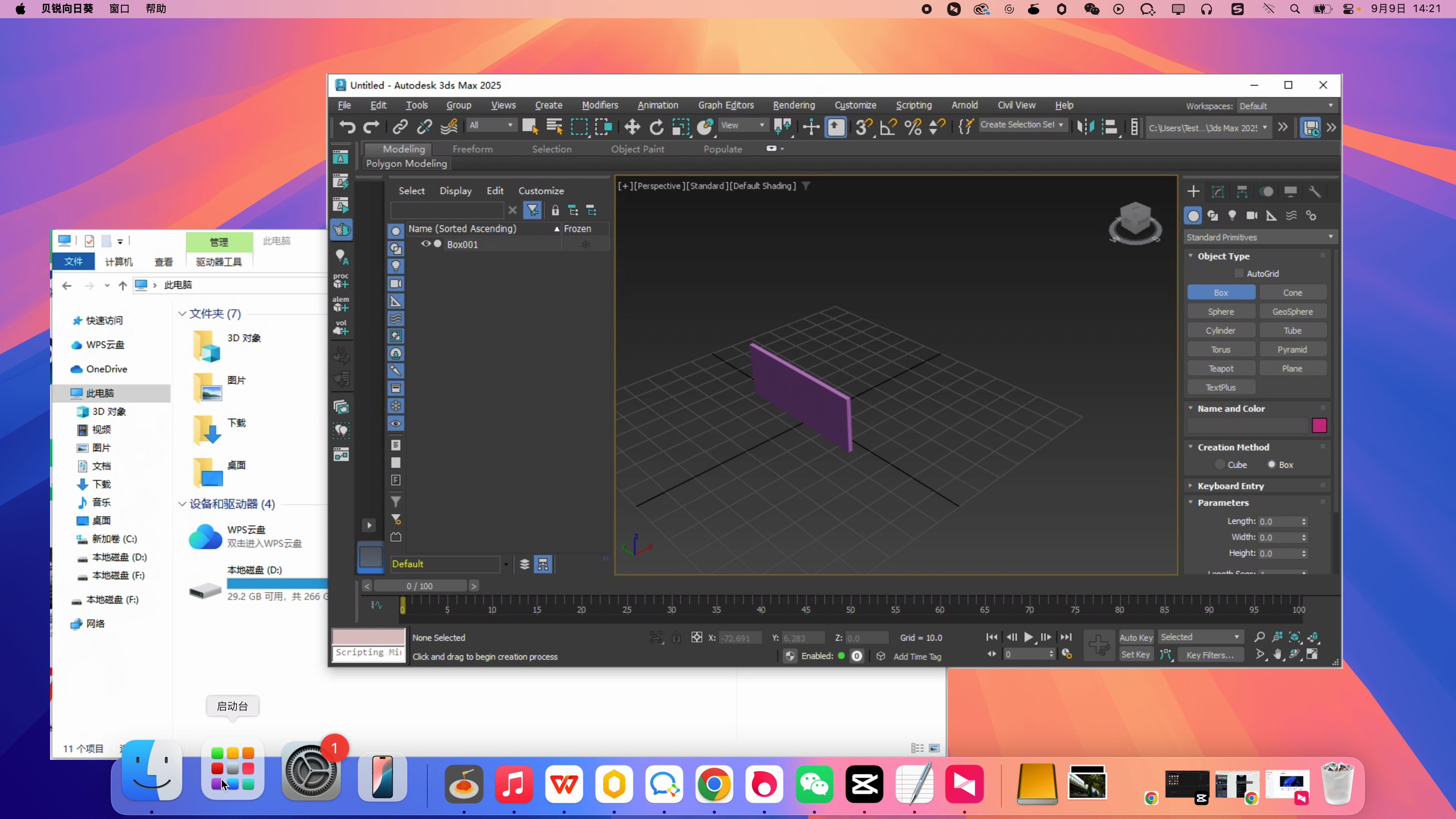Toggle the Angle Snap tool
The width and height of the screenshot is (1456, 819).
[x=888, y=127]
